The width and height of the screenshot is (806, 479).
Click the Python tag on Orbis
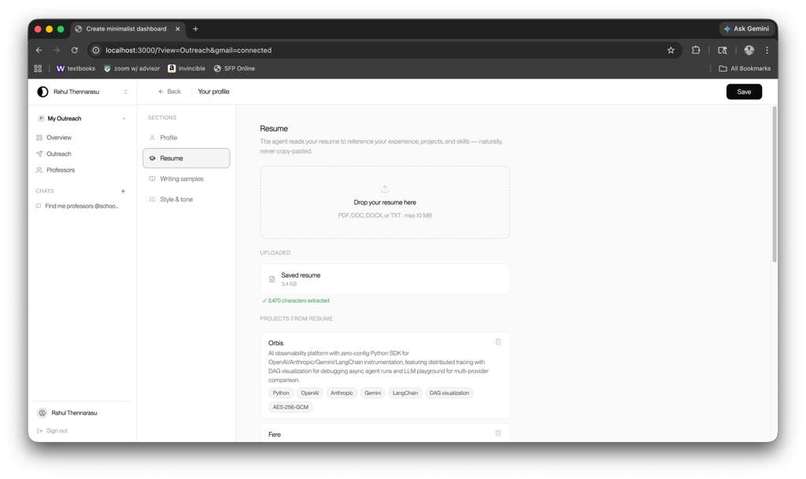[x=281, y=393]
